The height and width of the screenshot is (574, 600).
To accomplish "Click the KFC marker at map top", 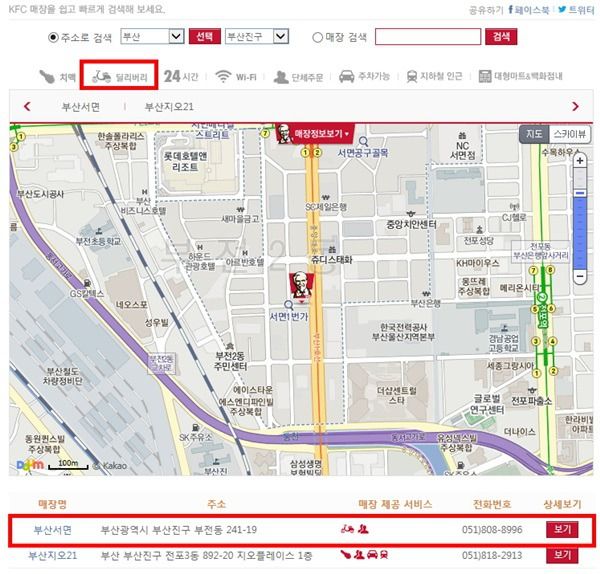I will pos(283,134).
